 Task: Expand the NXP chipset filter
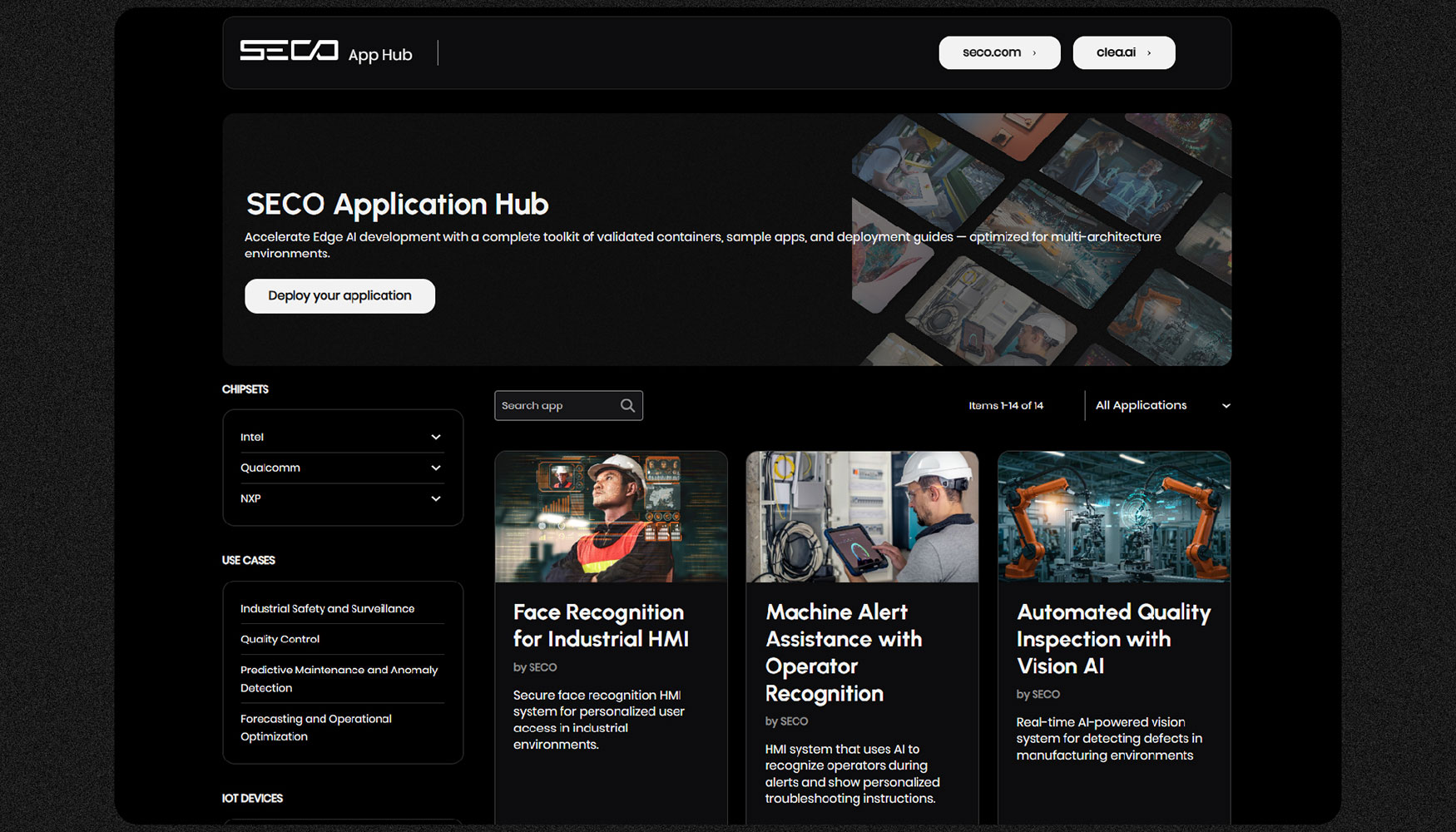(x=341, y=498)
